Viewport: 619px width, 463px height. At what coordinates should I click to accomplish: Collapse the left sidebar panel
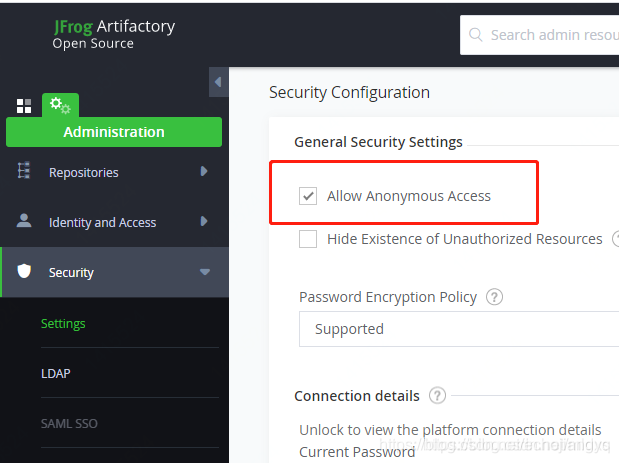tap(217, 81)
